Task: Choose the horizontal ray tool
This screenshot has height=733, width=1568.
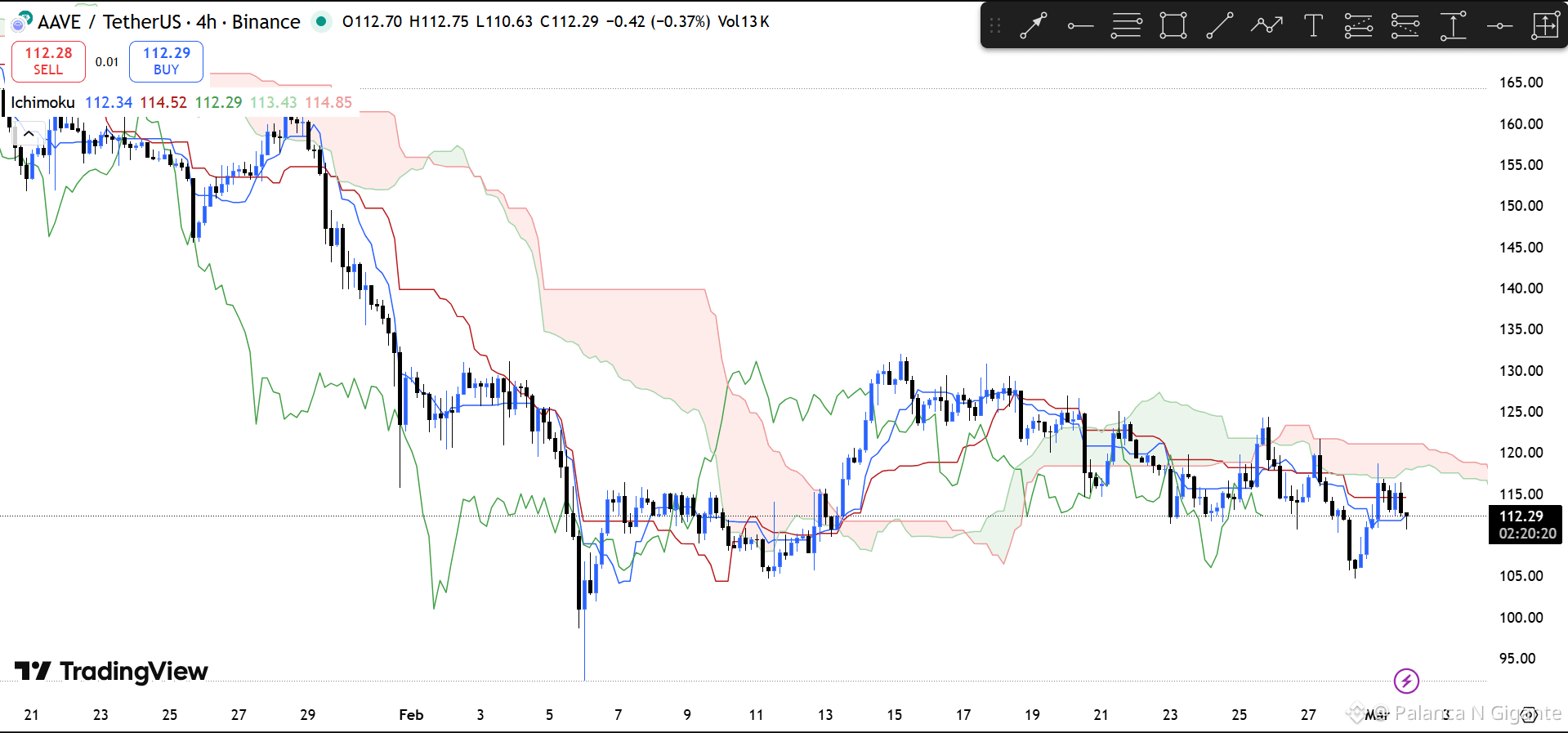Action: (1079, 26)
